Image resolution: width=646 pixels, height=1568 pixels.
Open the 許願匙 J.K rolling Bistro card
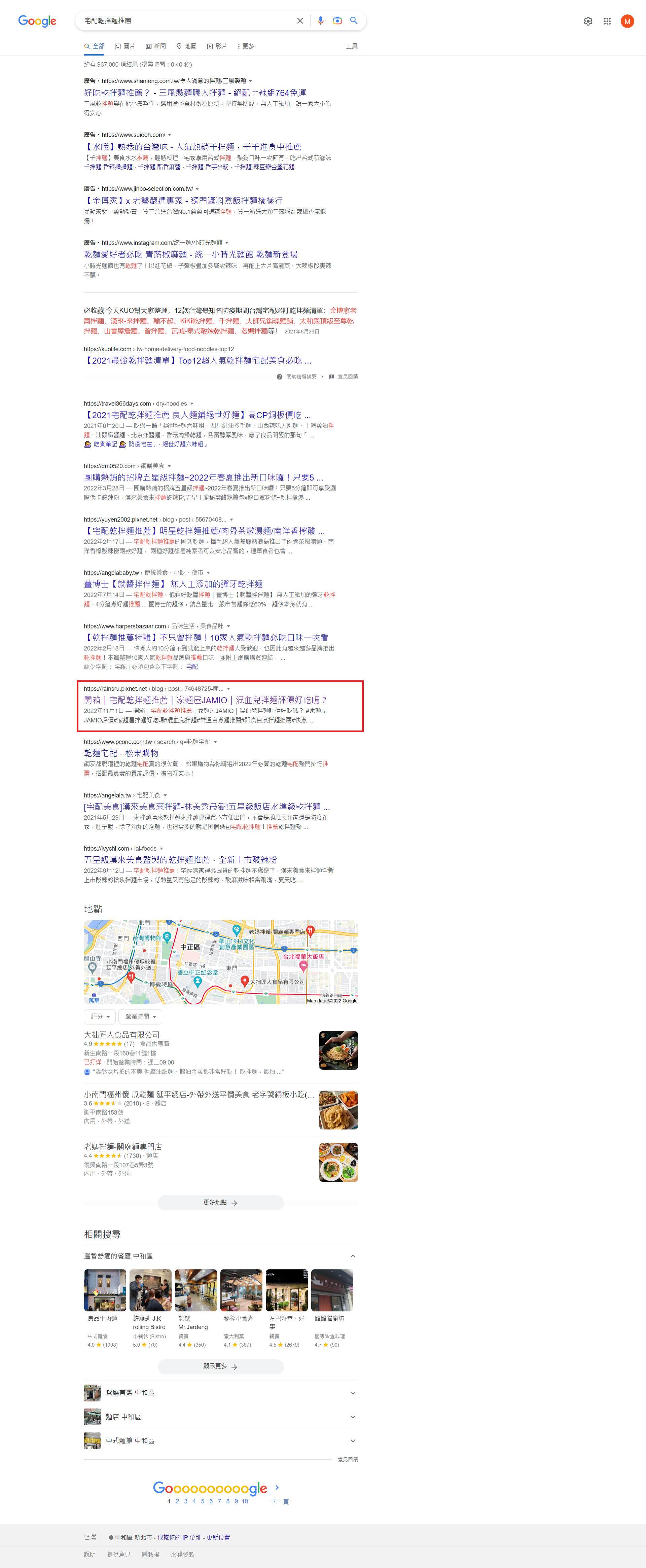[150, 1308]
